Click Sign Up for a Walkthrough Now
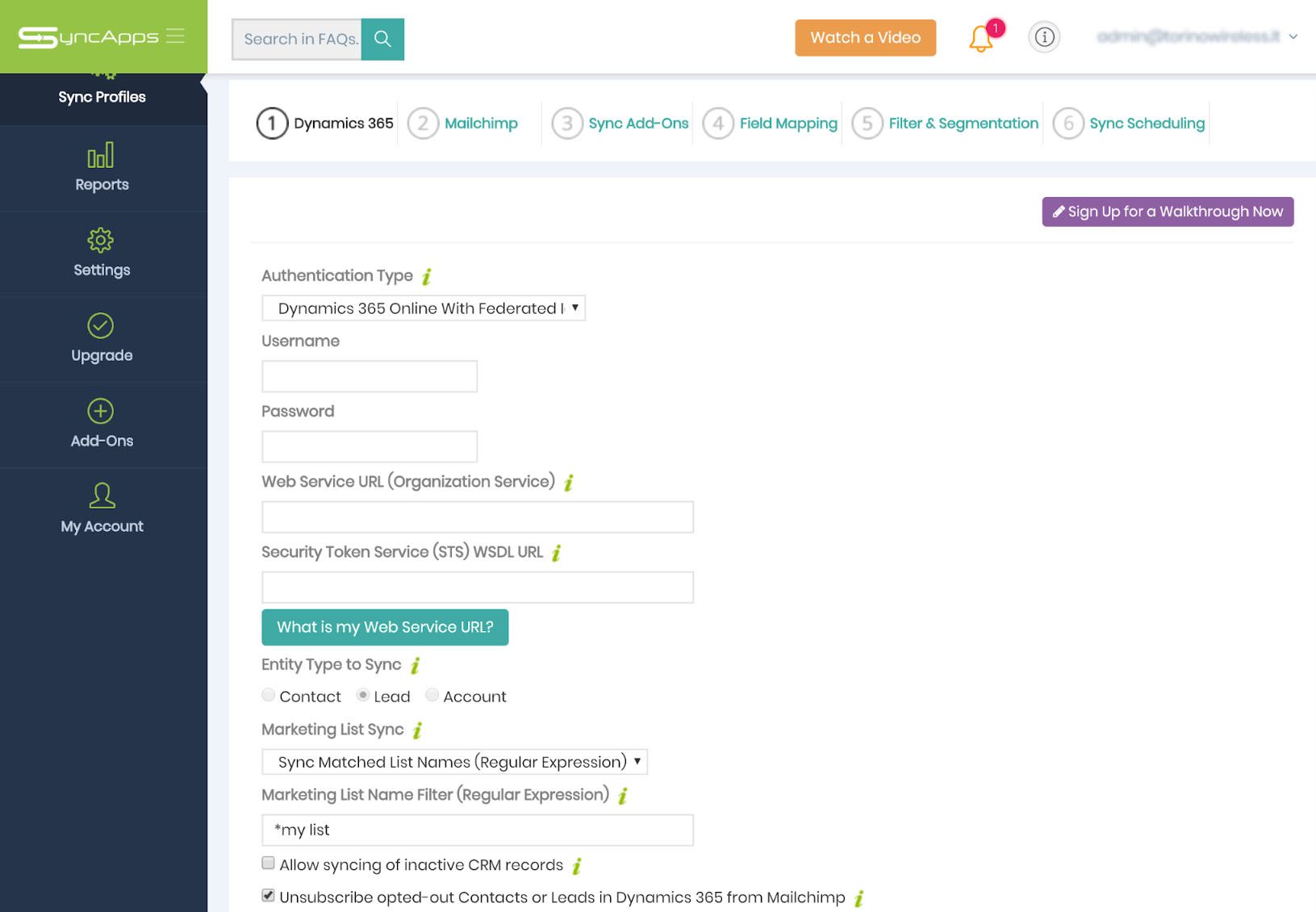The height and width of the screenshot is (912, 1316). [1168, 211]
